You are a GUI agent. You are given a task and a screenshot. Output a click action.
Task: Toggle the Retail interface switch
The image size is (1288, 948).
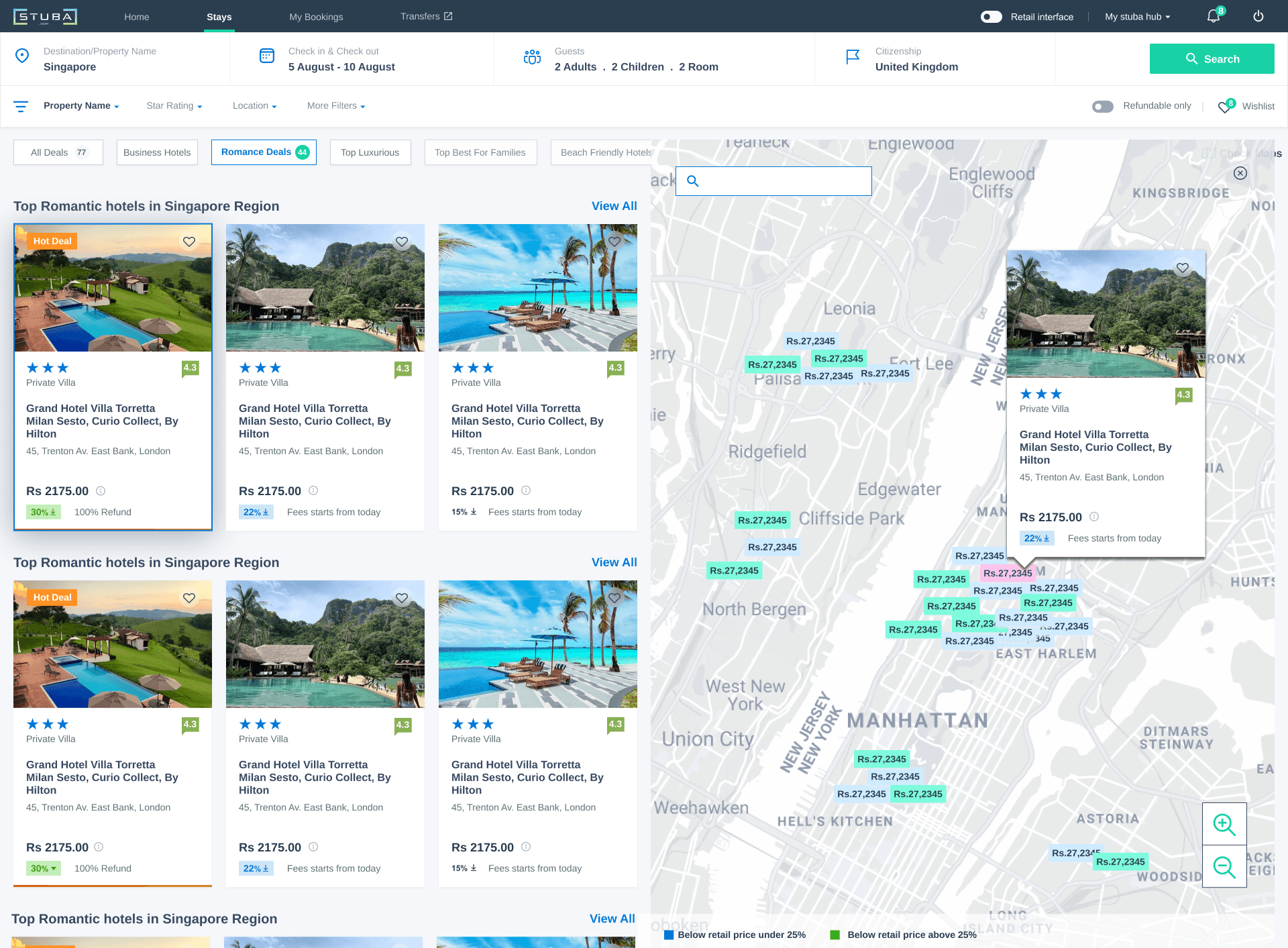[x=991, y=17]
